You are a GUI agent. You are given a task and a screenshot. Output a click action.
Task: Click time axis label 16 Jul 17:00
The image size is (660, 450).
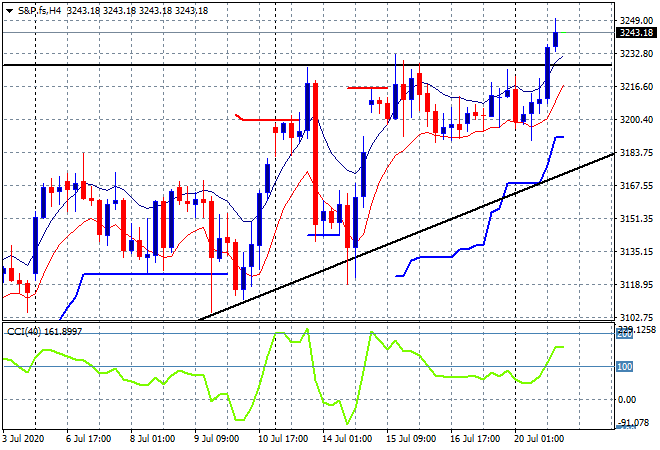coord(475,439)
